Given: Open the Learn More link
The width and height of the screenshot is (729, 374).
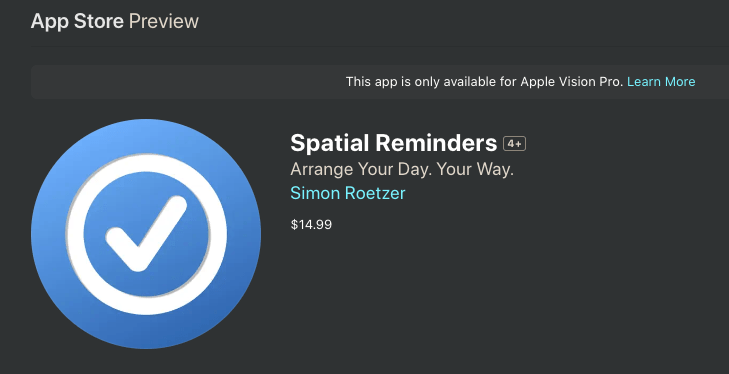Looking at the screenshot, I should (x=661, y=82).
